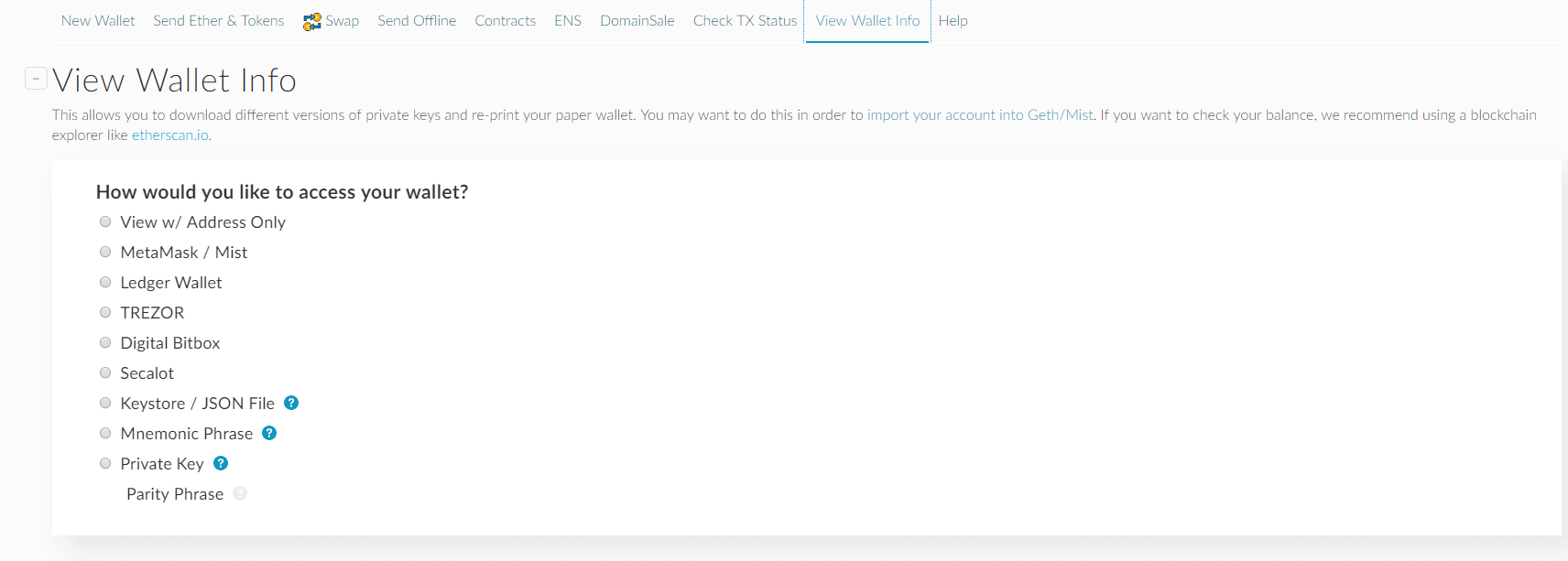Image resolution: width=1568 pixels, height=561 pixels.
Task: Open the New Wallet tab
Action: [x=98, y=21]
